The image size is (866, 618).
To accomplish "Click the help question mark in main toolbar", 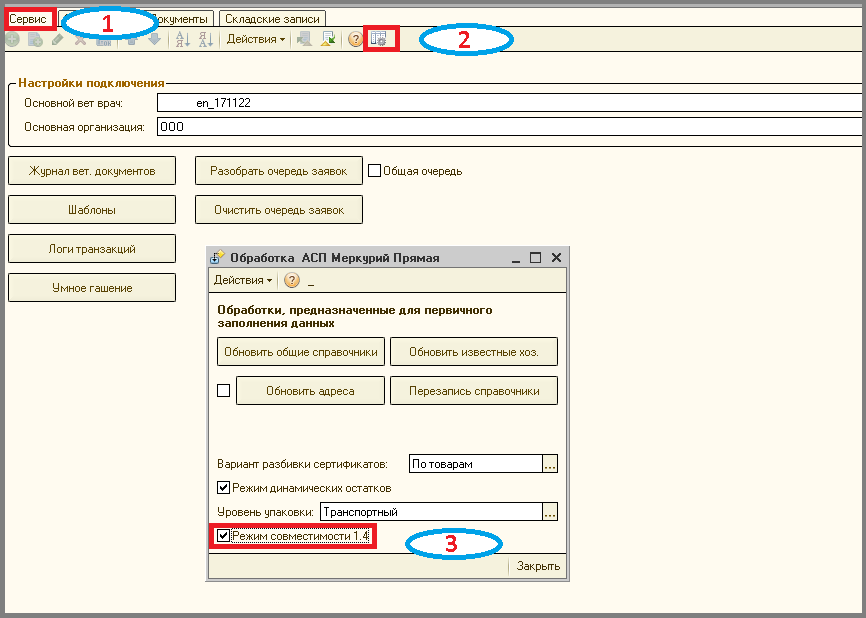I will coord(355,39).
